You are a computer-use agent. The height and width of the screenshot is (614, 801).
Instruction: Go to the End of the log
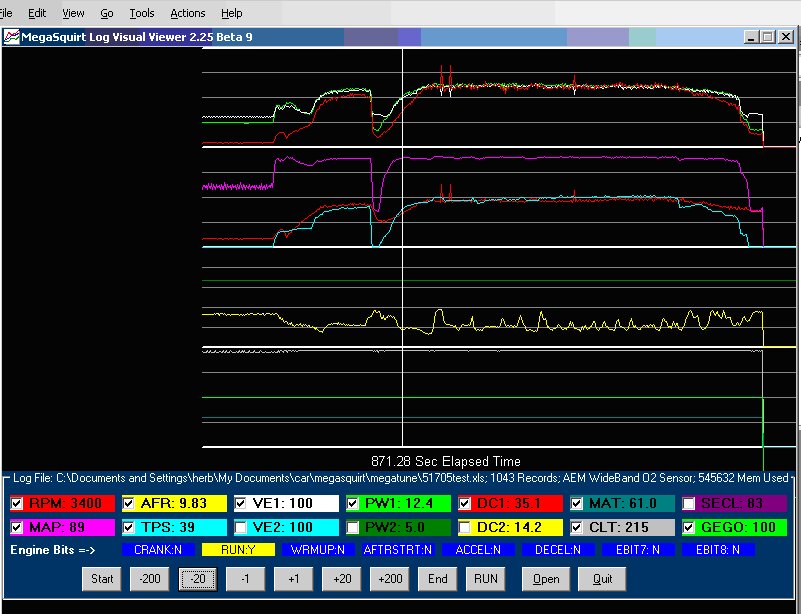pyautogui.click(x=438, y=579)
